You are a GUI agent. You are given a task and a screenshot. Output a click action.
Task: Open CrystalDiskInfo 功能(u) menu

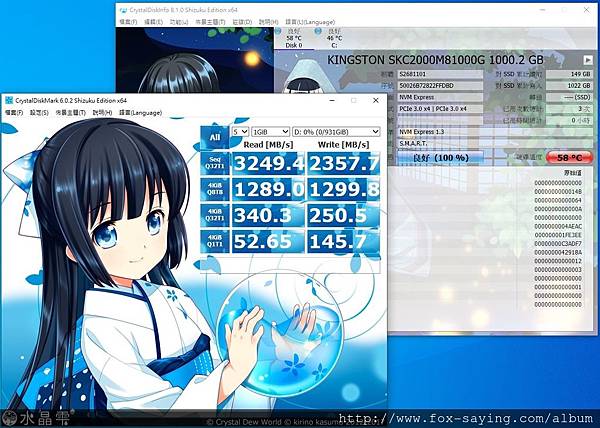179,22
